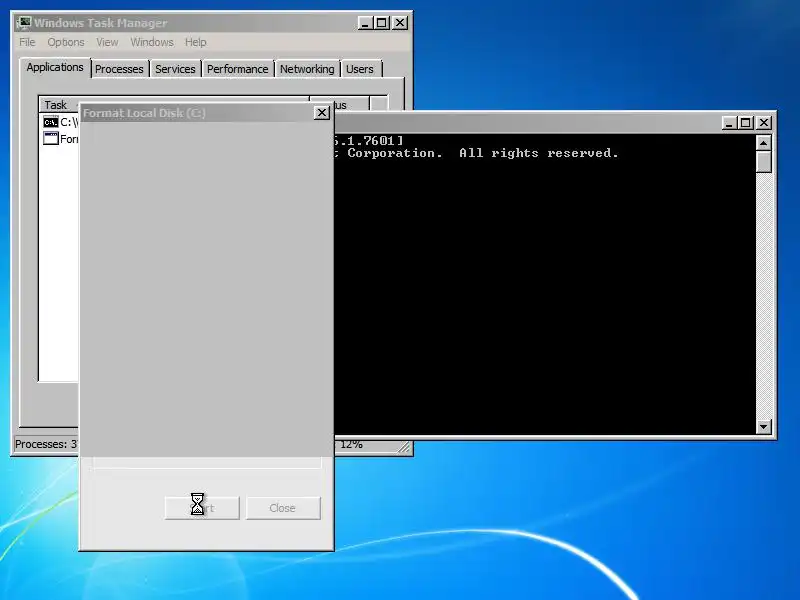The height and width of the screenshot is (600, 800).
Task: Switch to the Applications tab
Action: pos(55,67)
